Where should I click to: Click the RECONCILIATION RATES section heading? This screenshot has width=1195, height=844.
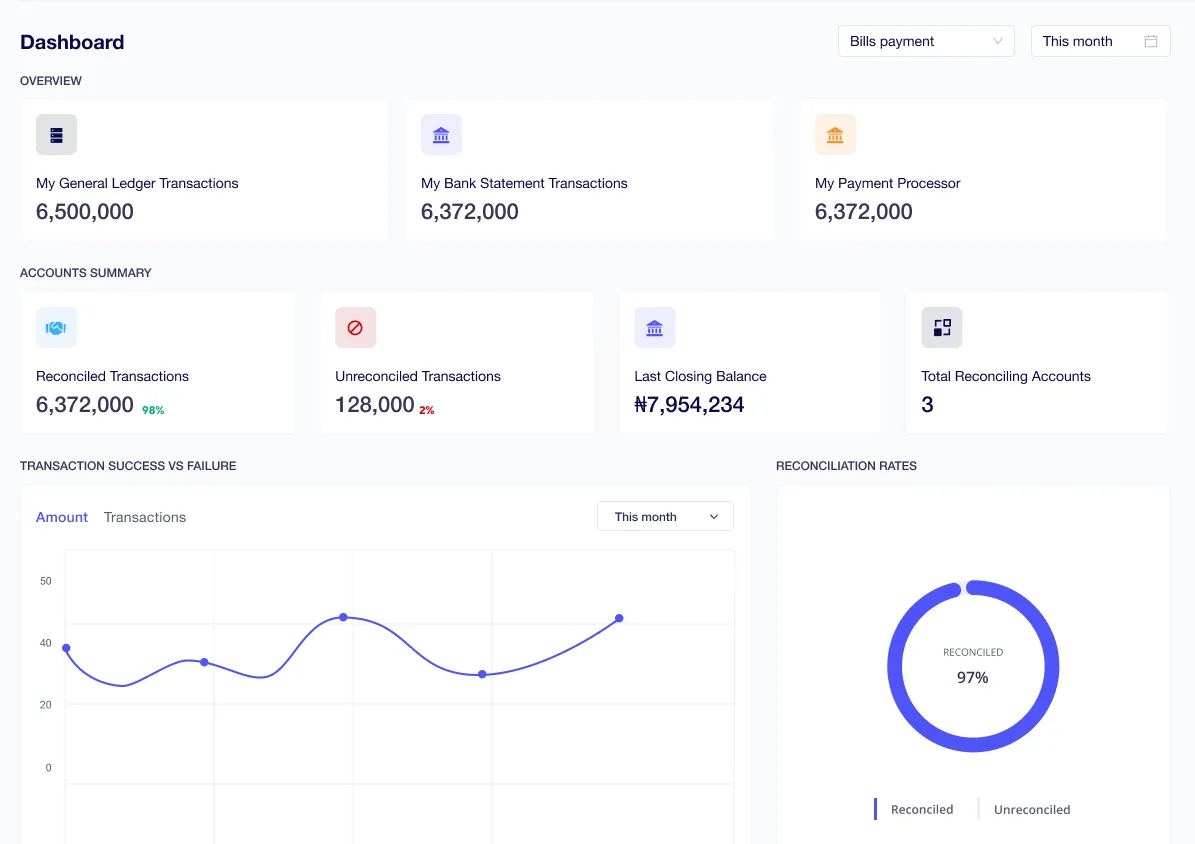846,466
